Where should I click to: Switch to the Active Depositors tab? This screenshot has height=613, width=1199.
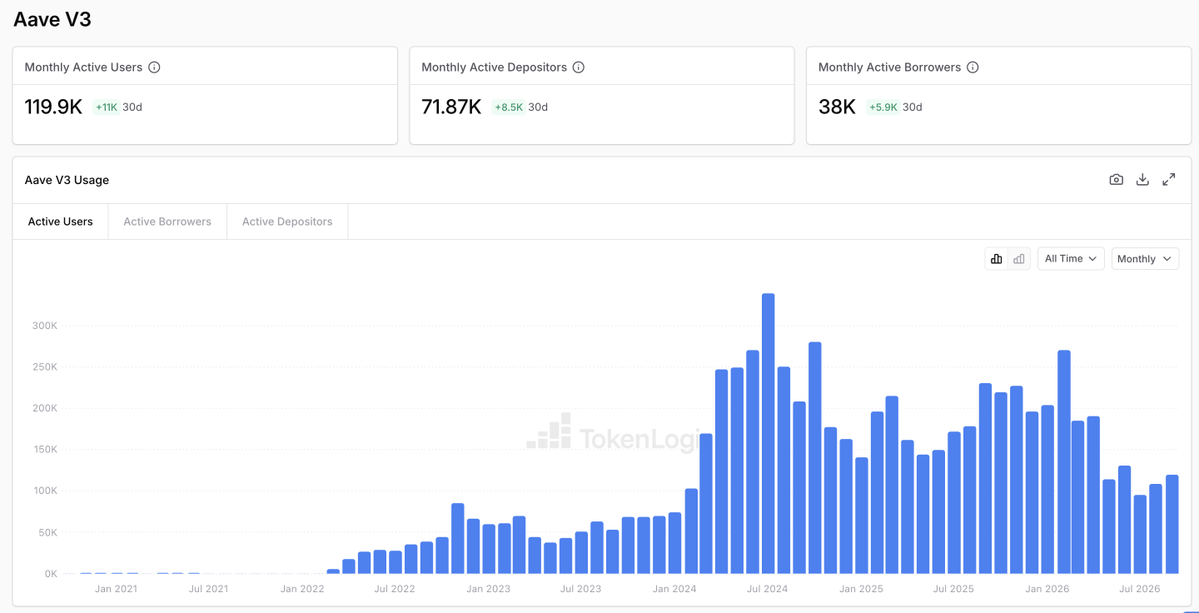(x=288, y=222)
